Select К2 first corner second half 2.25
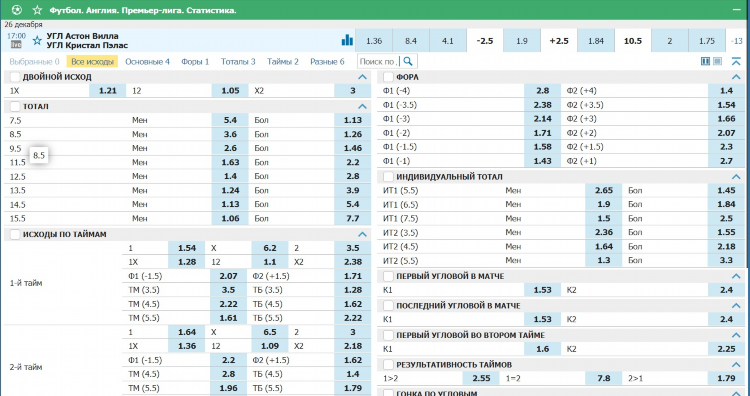750x396 pixels. [x=726, y=349]
